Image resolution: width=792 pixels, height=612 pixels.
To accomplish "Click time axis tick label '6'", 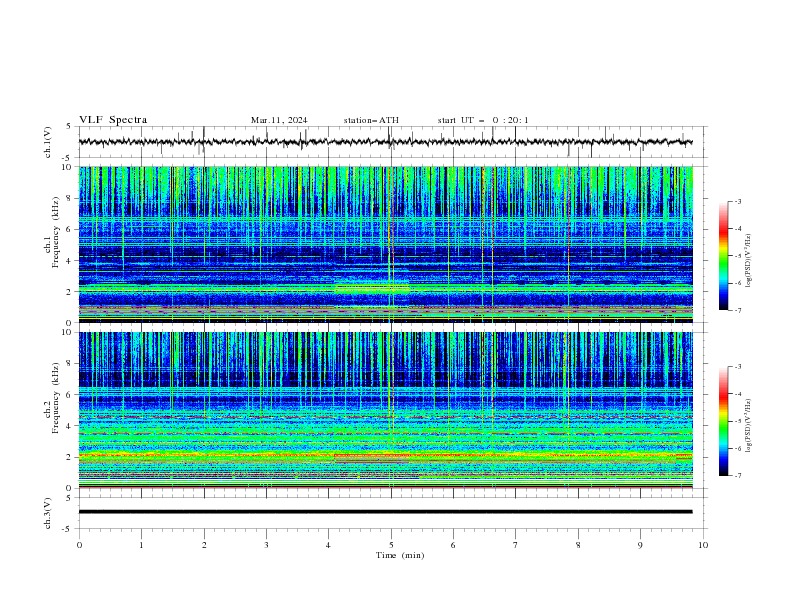I will tap(453, 545).
